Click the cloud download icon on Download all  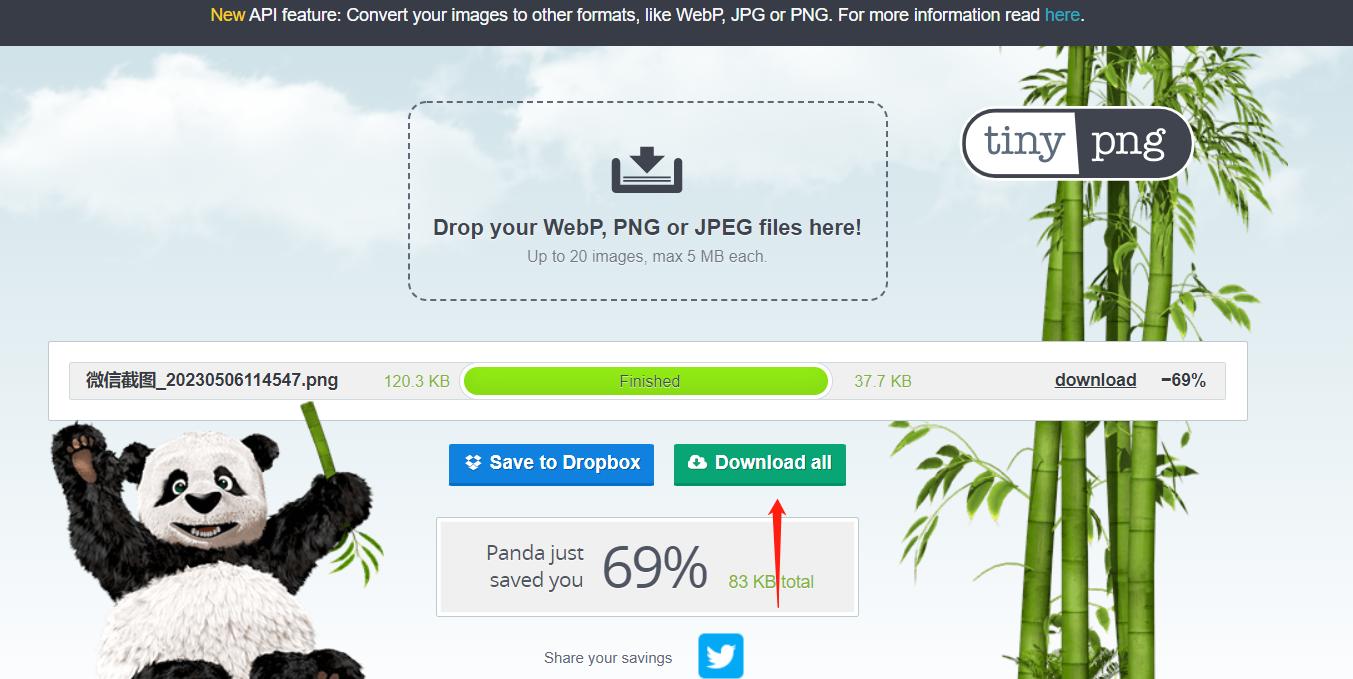click(698, 462)
